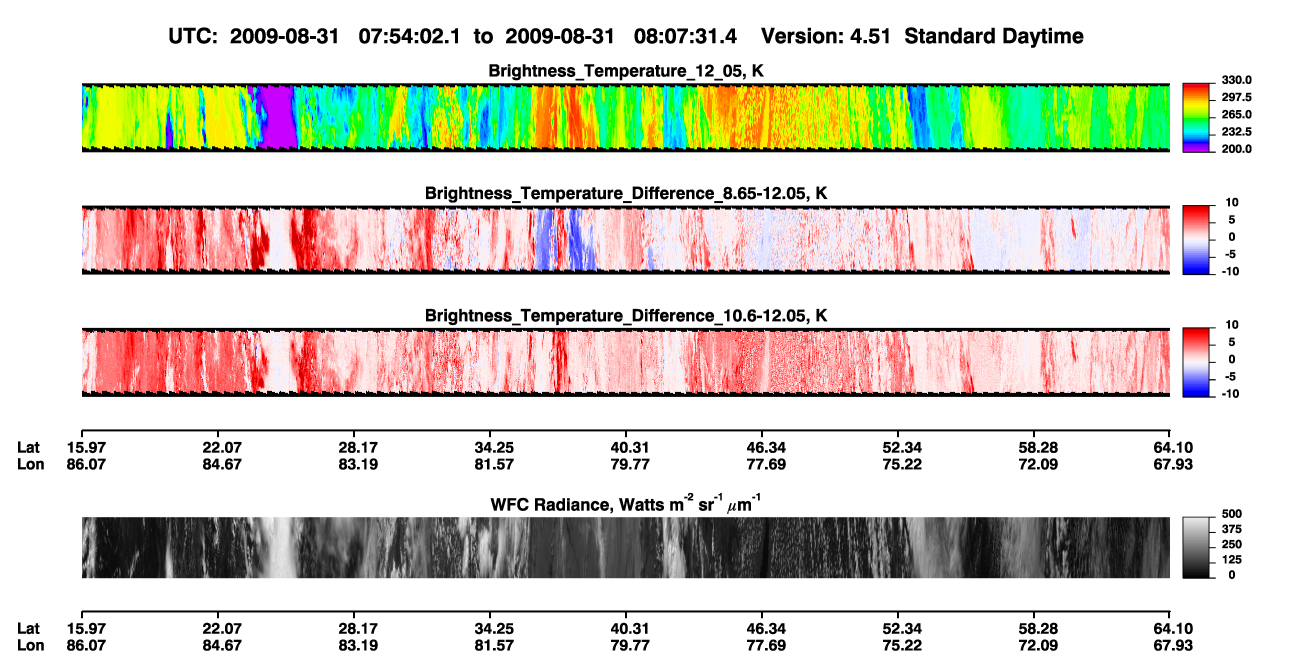Click the 'Lon' label above the WFC panel
Viewport: 1300px width, 667px height.
click(x=31, y=464)
